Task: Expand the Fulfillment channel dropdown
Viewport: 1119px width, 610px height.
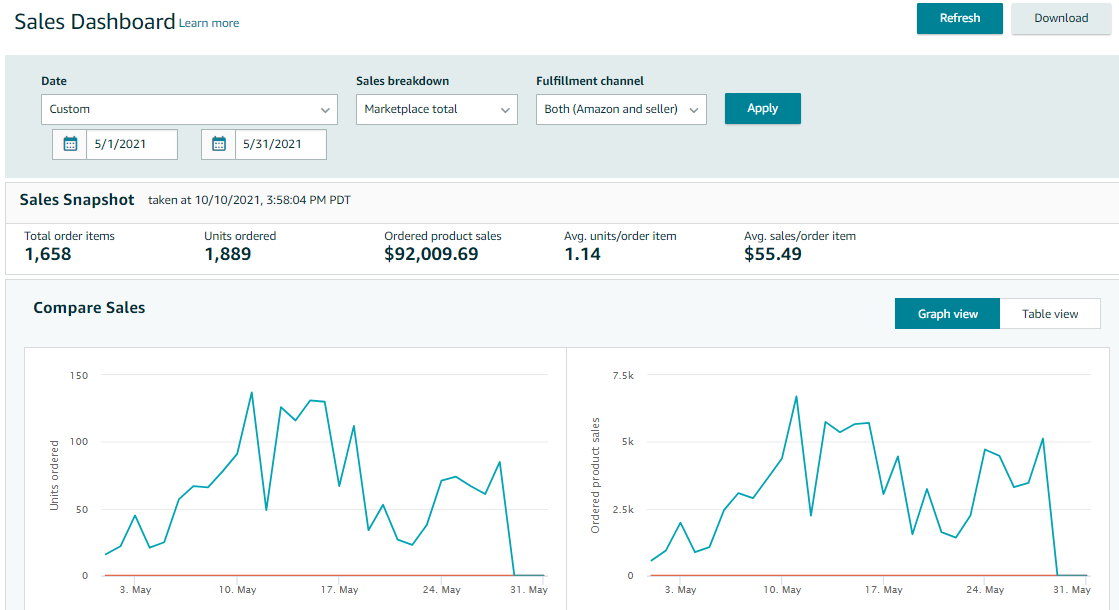Action: click(x=621, y=109)
